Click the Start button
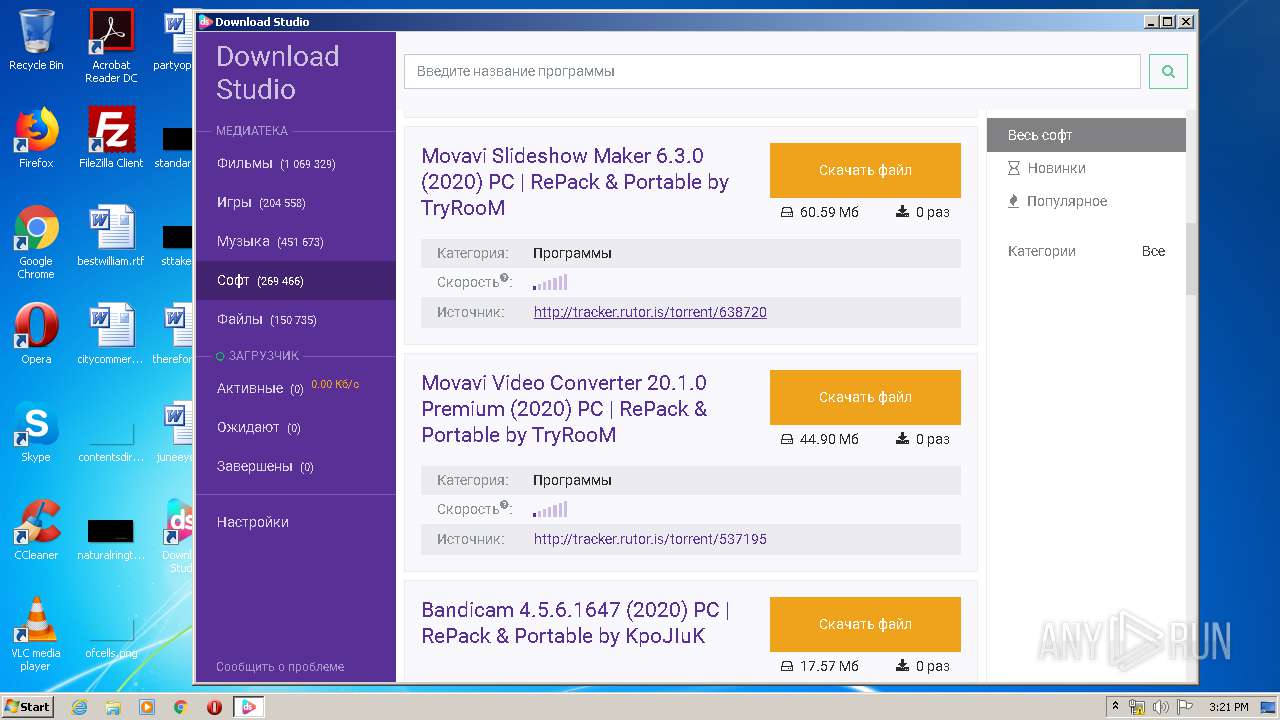 [x=28, y=707]
